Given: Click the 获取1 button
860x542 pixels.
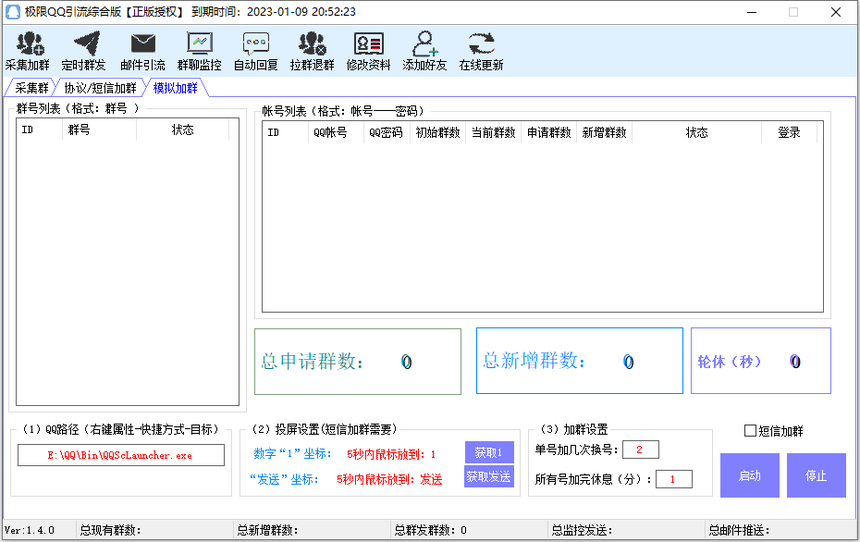Looking at the screenshot, I should pyautogui.click(x=489, y=453).
